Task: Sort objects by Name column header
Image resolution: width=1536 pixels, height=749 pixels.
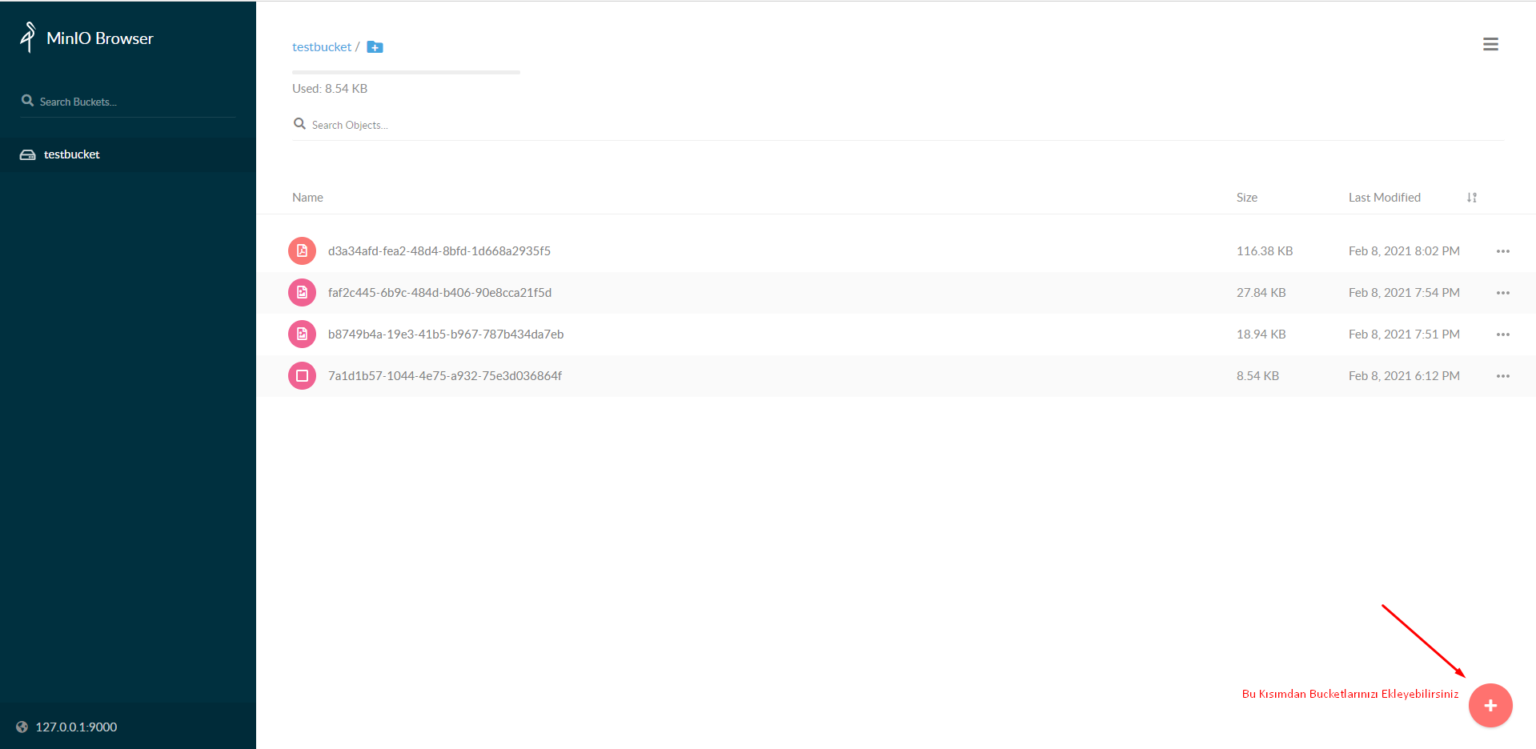Action: 308,198
